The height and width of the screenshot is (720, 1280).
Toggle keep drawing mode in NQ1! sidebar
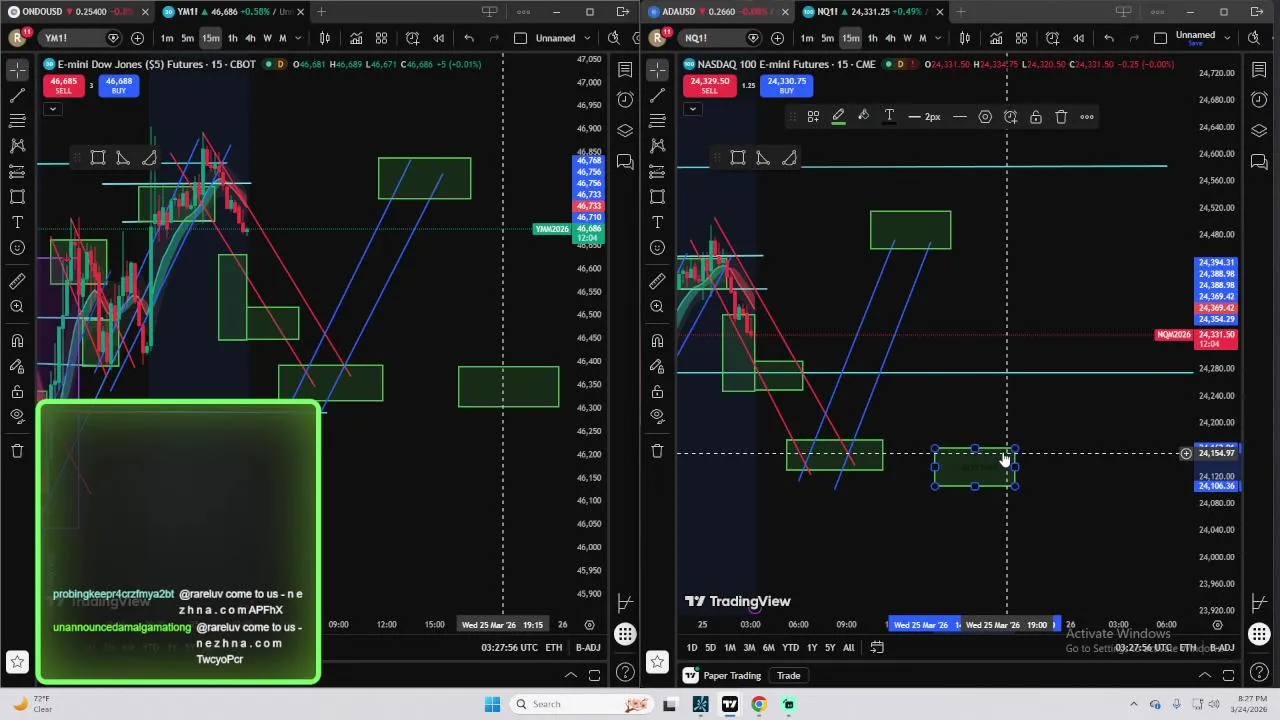tap(657, 367)
